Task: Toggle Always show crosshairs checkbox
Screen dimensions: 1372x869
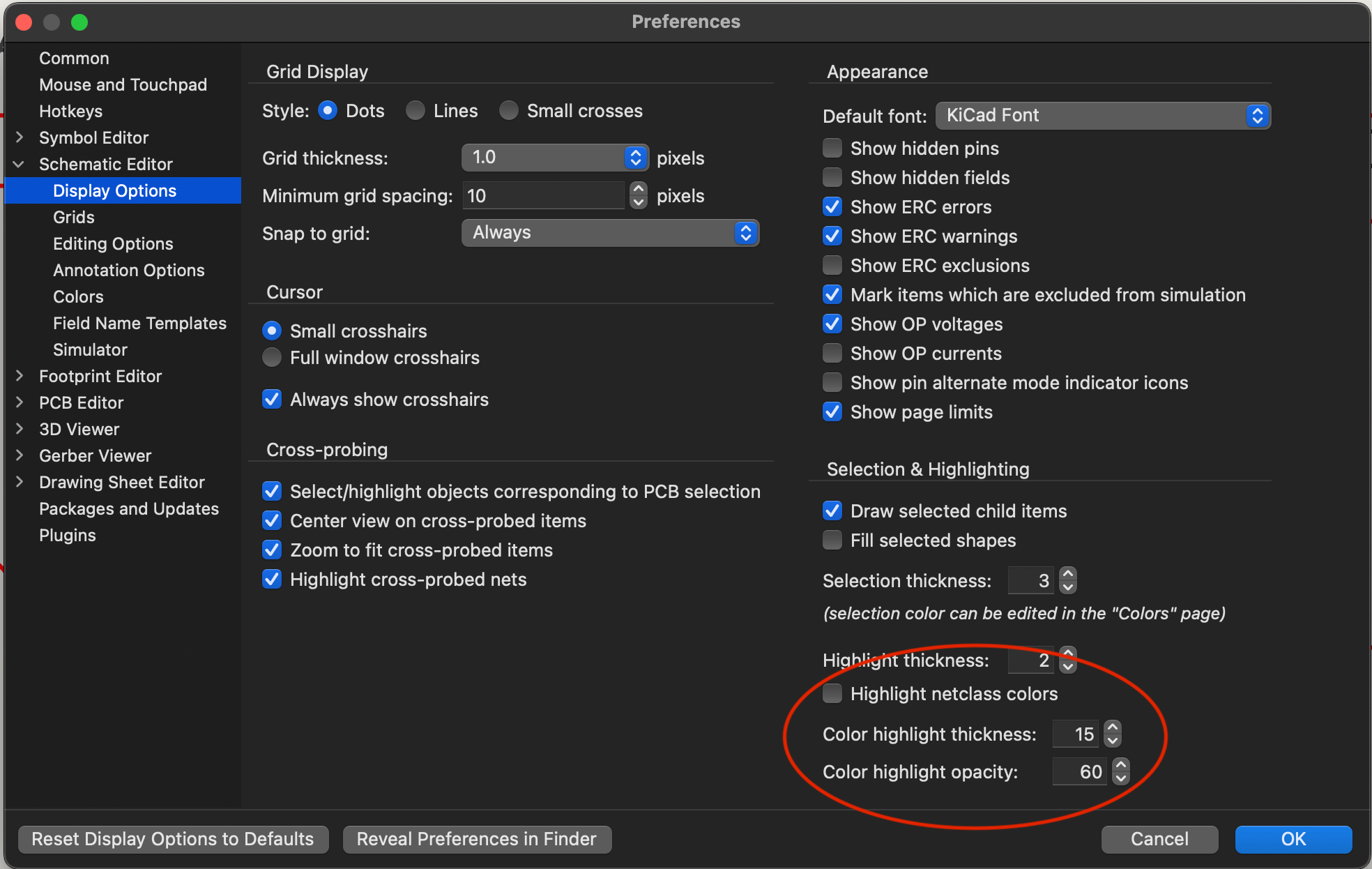Action: point(272,399)
